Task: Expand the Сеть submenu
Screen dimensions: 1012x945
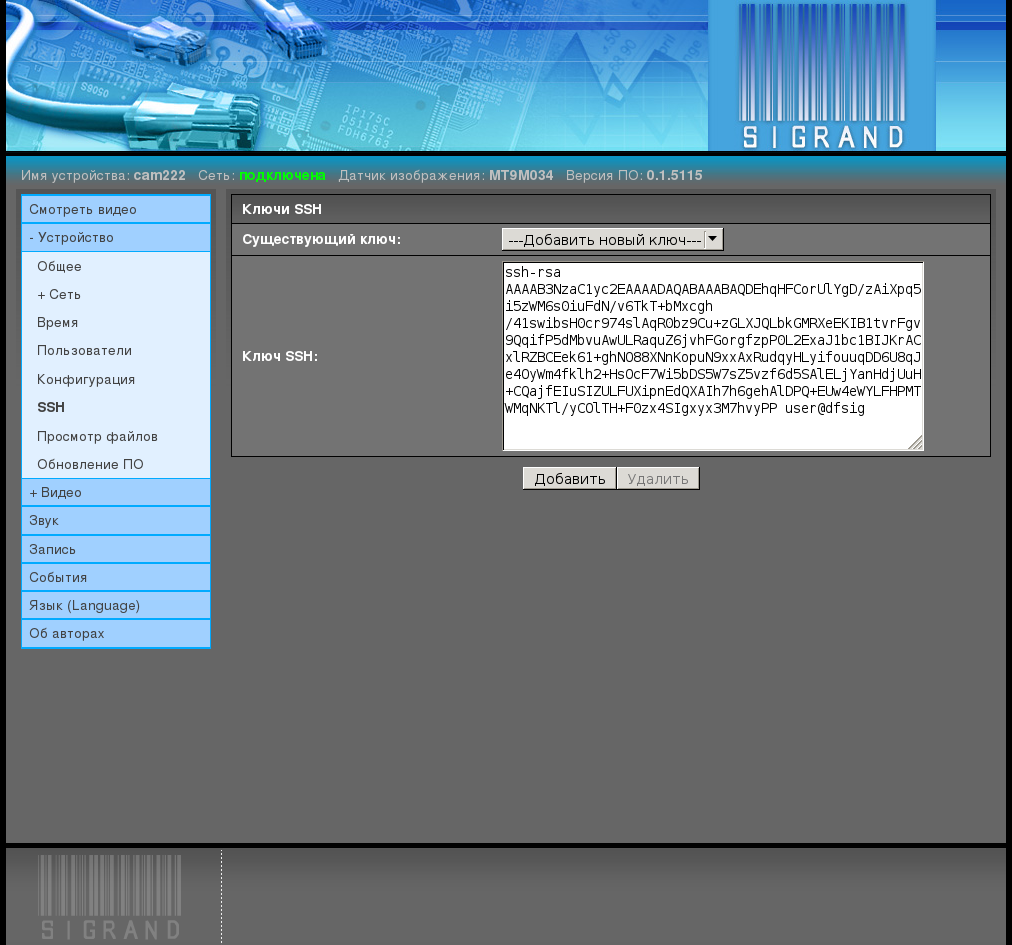Action: click(59, 294)
